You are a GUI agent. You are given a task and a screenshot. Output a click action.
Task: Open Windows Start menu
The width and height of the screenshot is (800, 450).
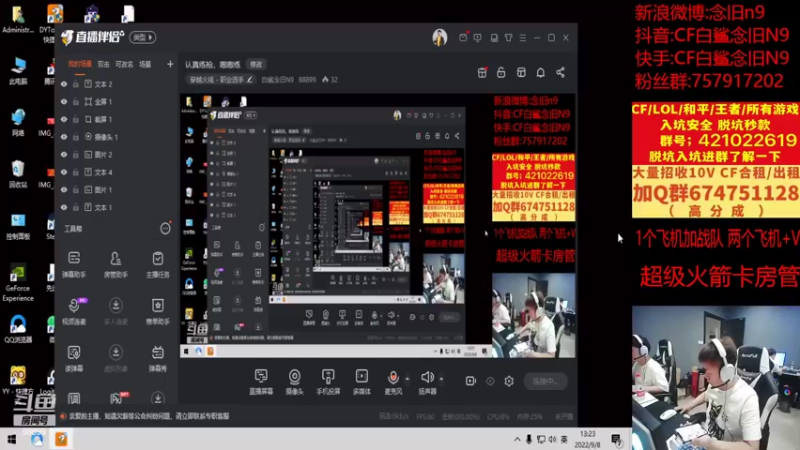(x=12, y=439)
